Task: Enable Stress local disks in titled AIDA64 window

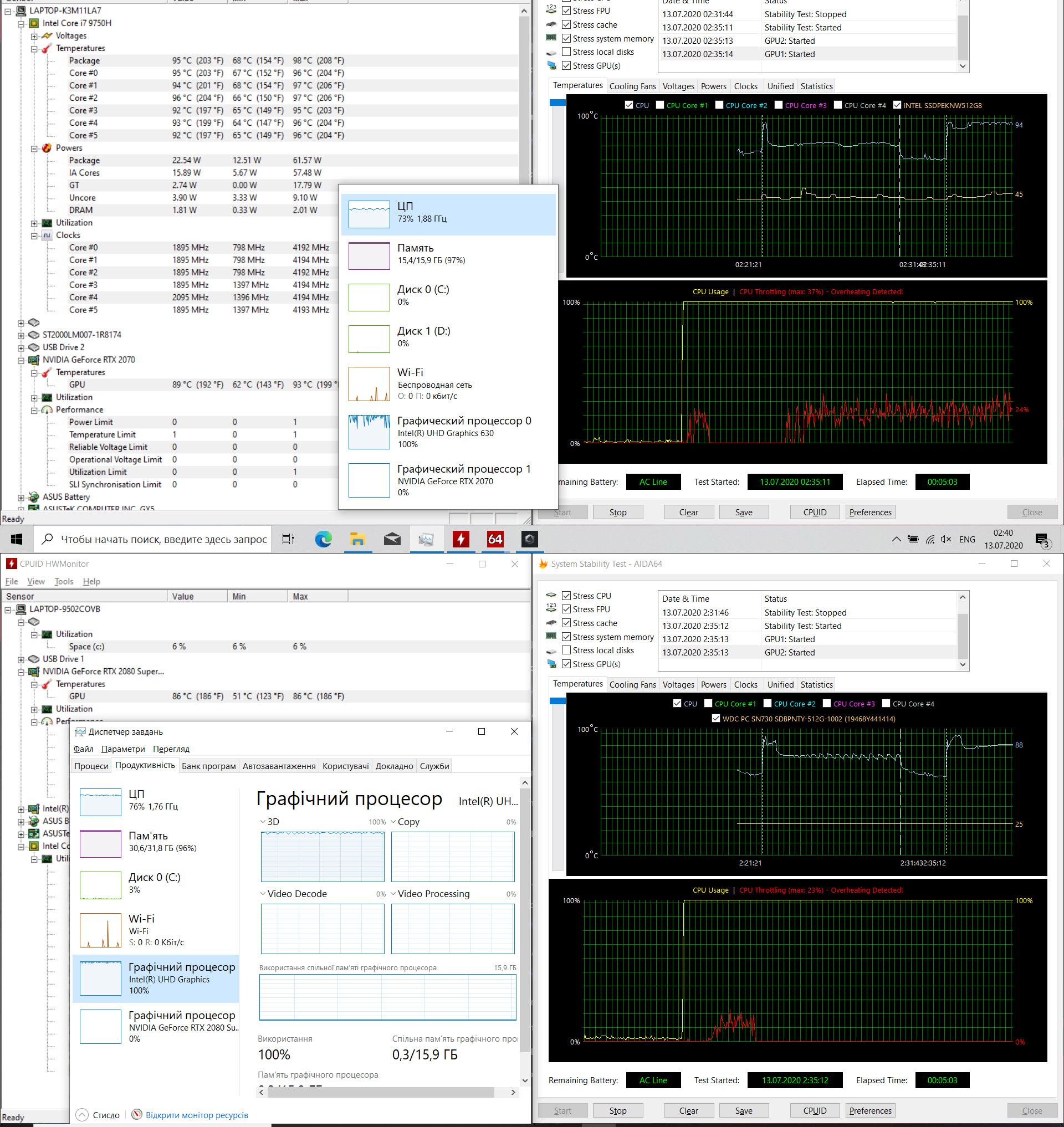Action: (566, 650)
